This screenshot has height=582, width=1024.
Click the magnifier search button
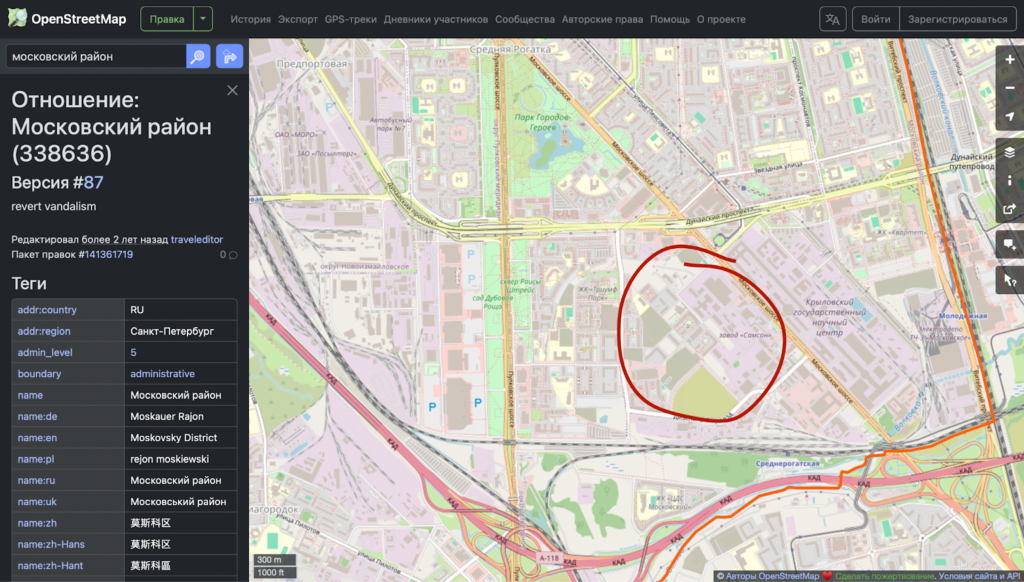198,57
